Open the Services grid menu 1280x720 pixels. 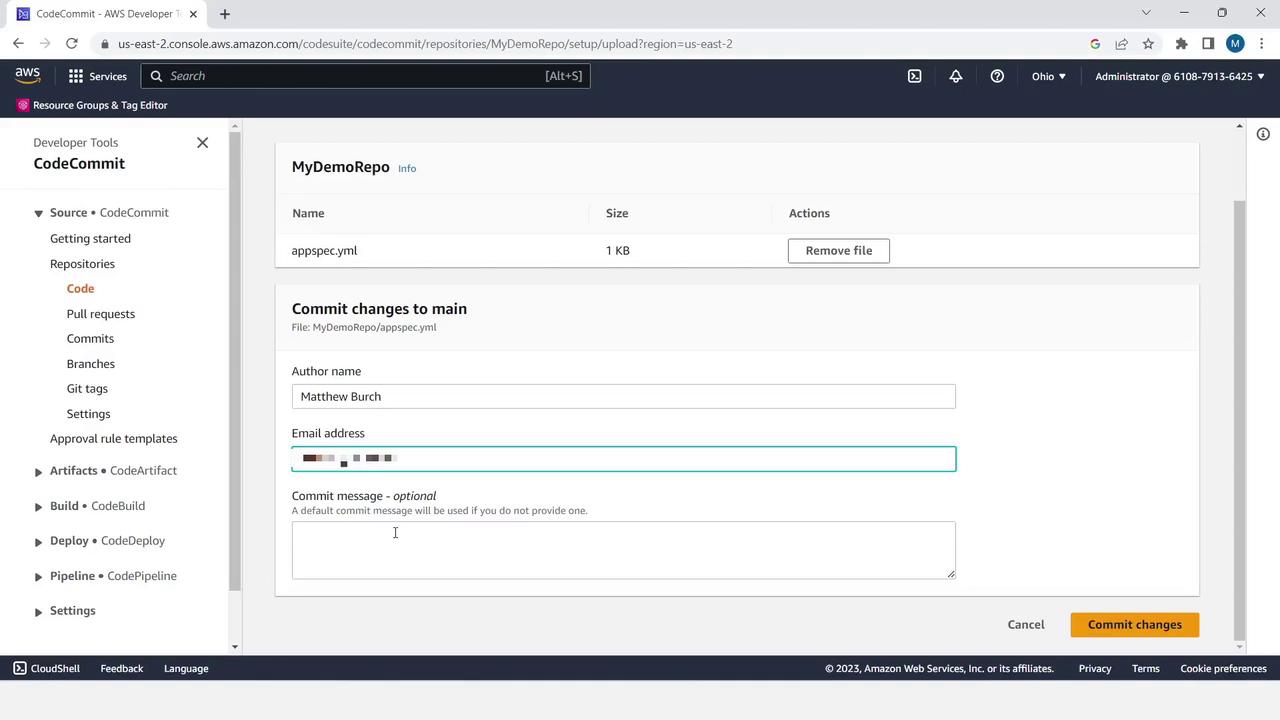point(97,76)
